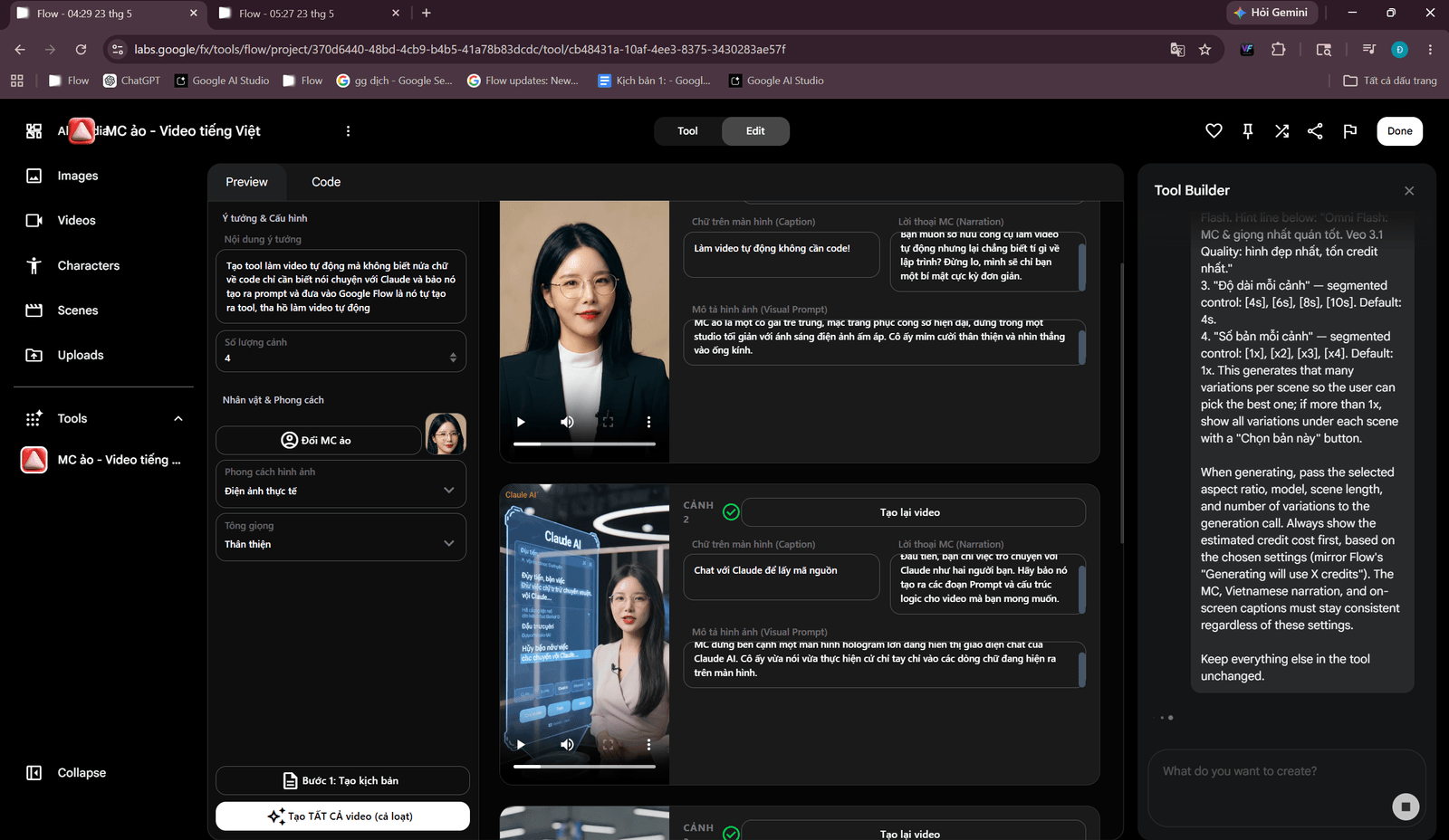The image size is (1449, 840).
Task: Click the remix shuffle icon
Action: [x=1281, y=131]
